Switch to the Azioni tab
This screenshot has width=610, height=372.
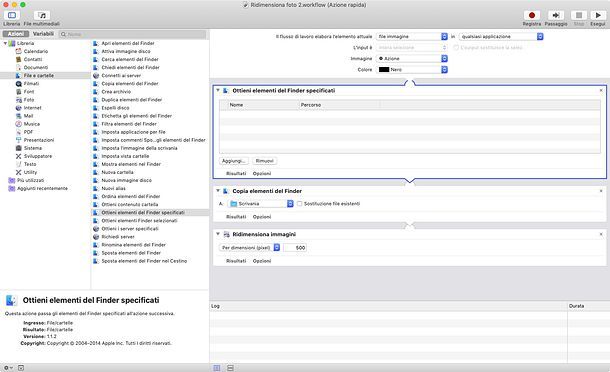tap(16, 34)
